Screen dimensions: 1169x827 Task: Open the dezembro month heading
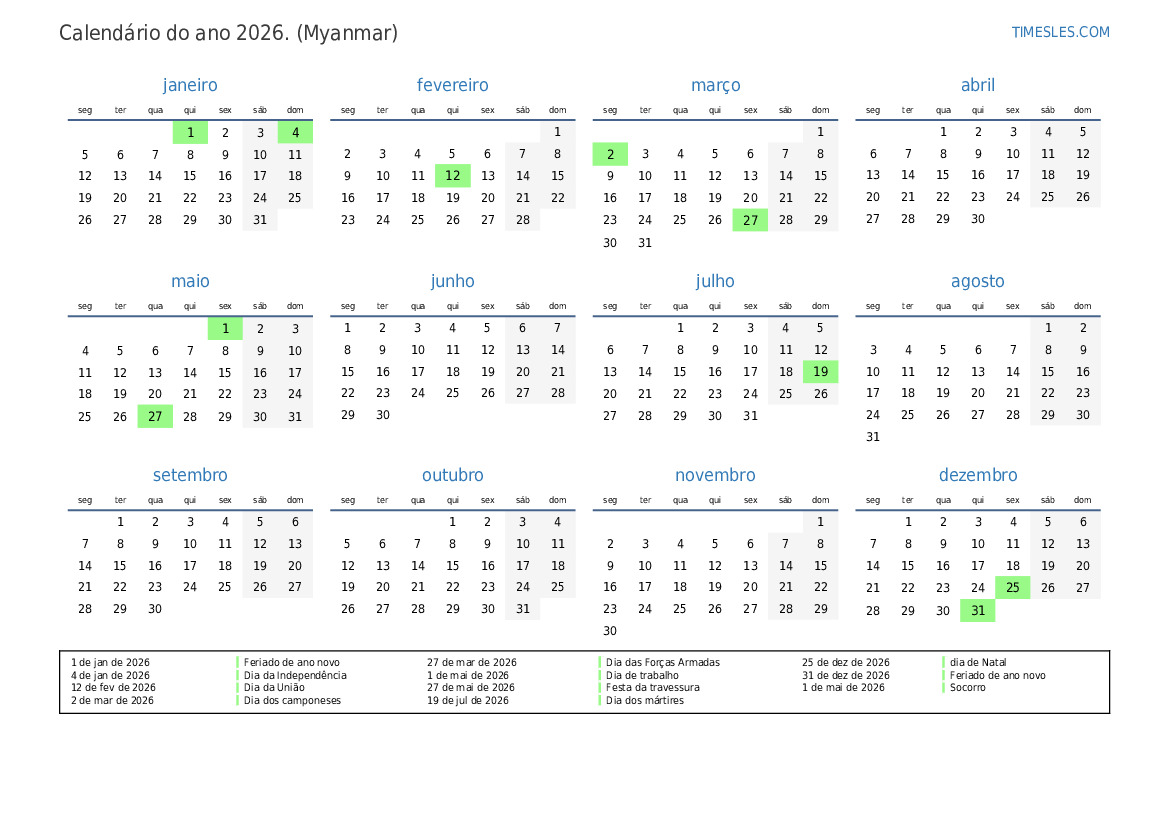[977, 475]
